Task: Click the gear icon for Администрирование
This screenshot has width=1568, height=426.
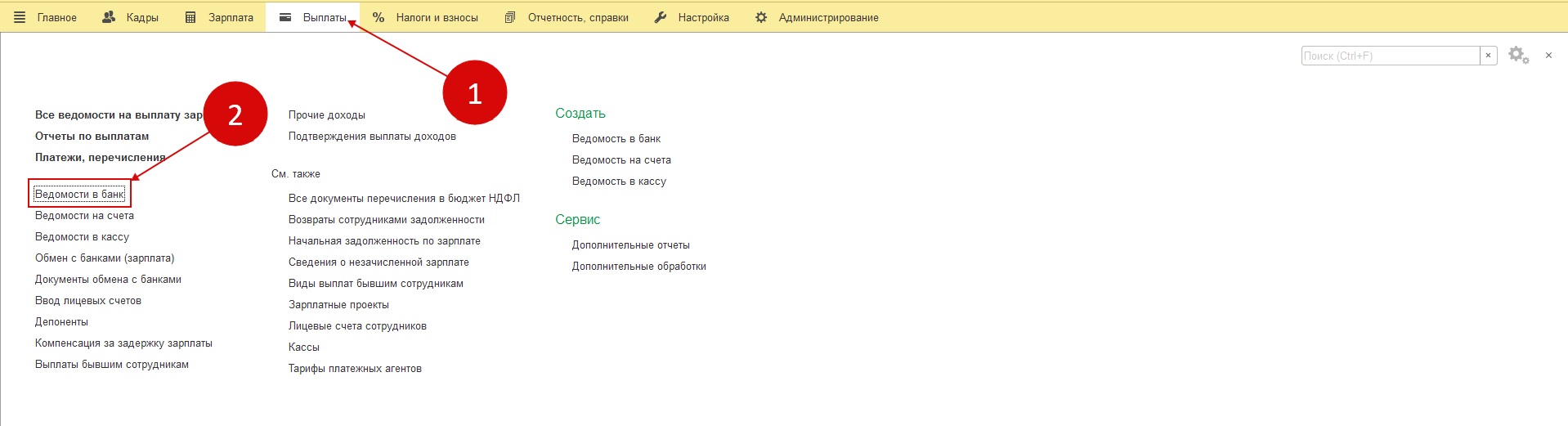Action: pyautogui.click(x=761, y=17)
